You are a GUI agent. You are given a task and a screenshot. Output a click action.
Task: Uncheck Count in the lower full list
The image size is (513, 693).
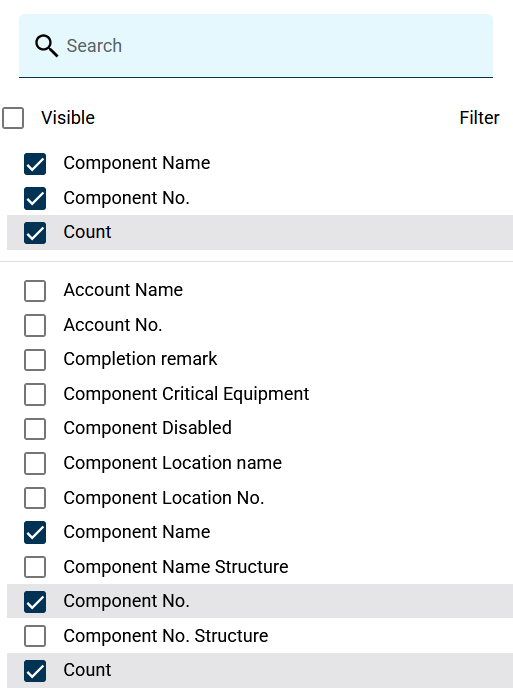point(35,670)
